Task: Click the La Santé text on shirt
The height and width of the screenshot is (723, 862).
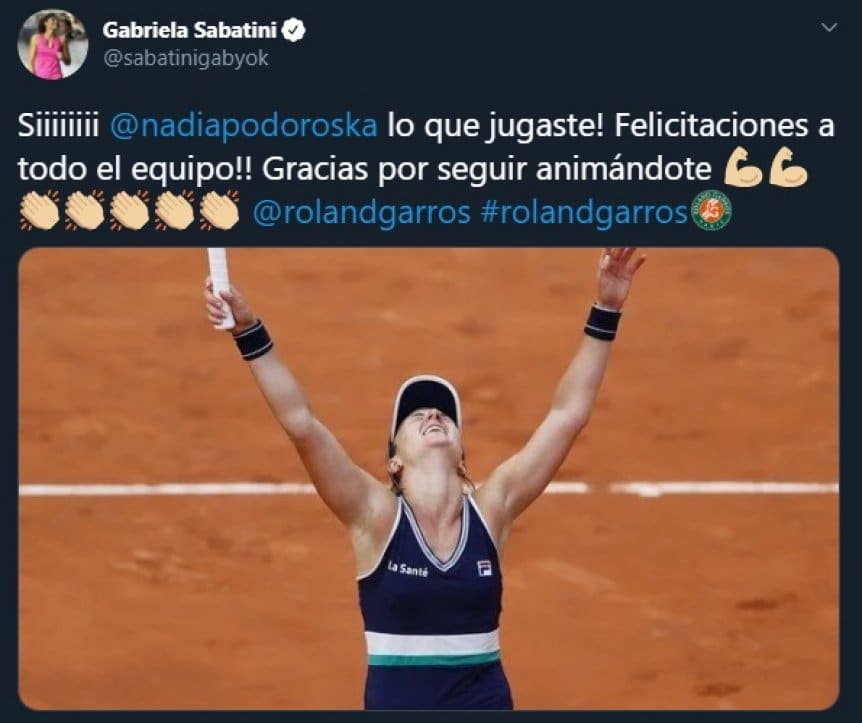Action: coord(407,569)
